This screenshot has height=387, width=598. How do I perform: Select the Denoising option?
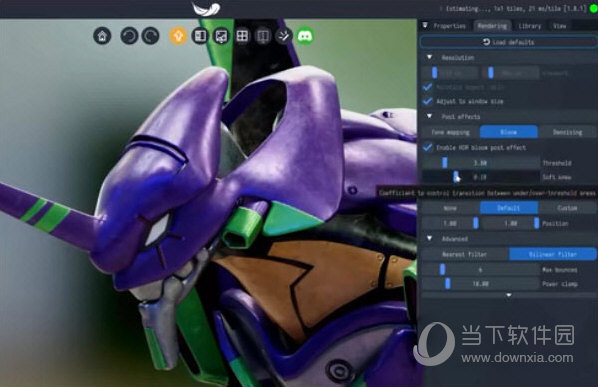[x=567, y=132]
